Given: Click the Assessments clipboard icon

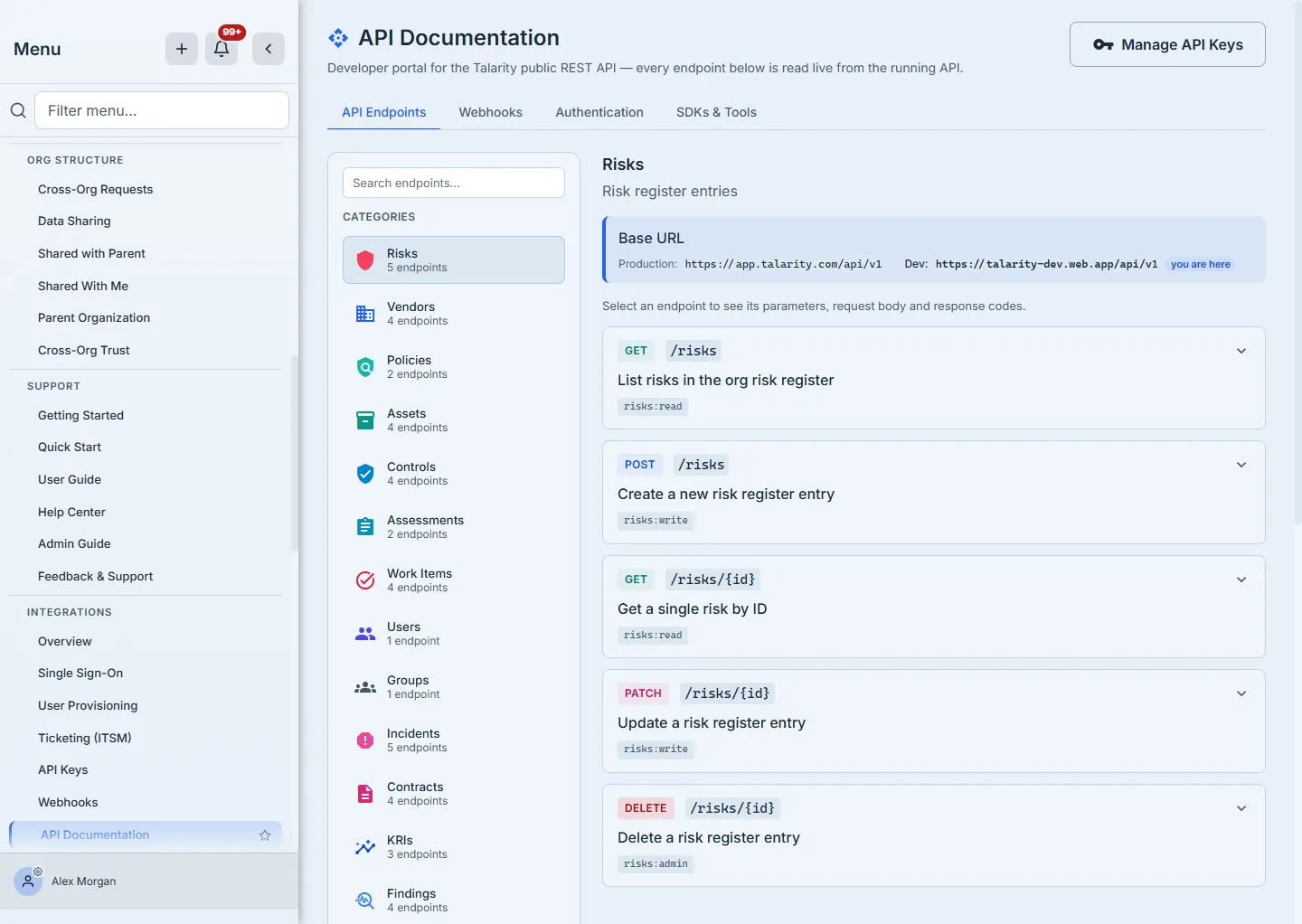Looking at the screenshot, I should tap(365, 527).
